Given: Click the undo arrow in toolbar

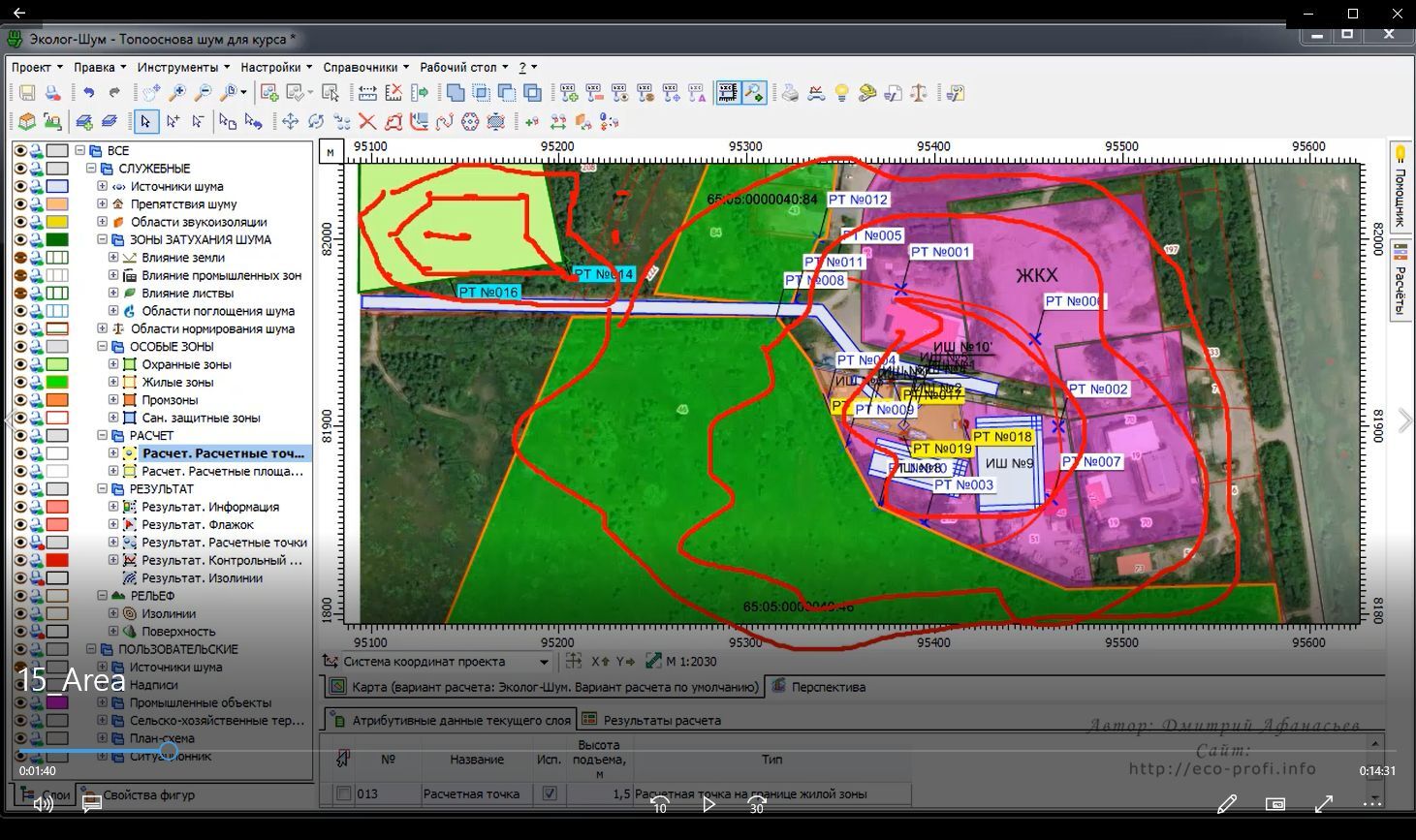Looking at the screenshot, I should (89, 93).
